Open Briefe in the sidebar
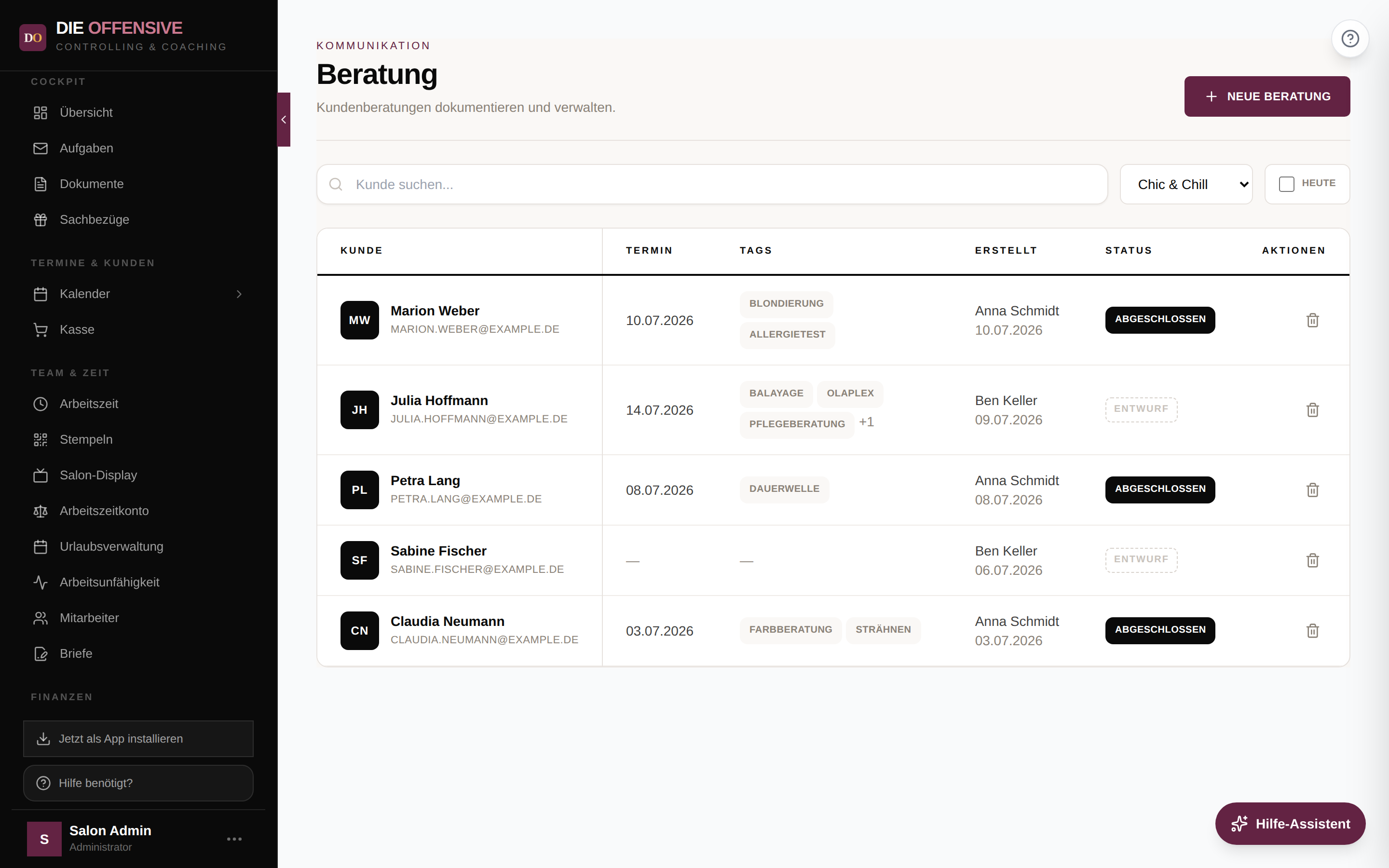 click(x=138, y=653)
